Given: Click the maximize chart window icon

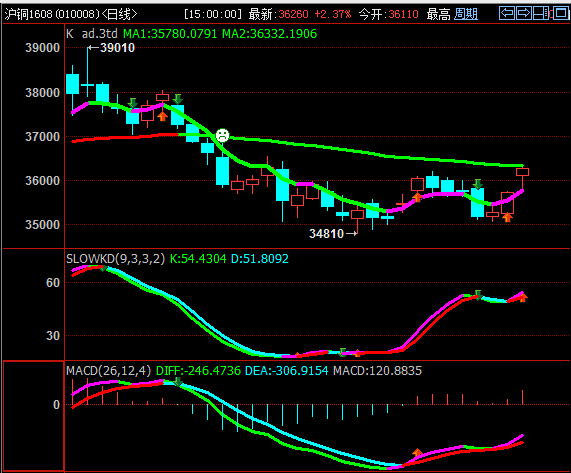Looking at the screenshot, I should pyautogui.click(x=560, y=13).
